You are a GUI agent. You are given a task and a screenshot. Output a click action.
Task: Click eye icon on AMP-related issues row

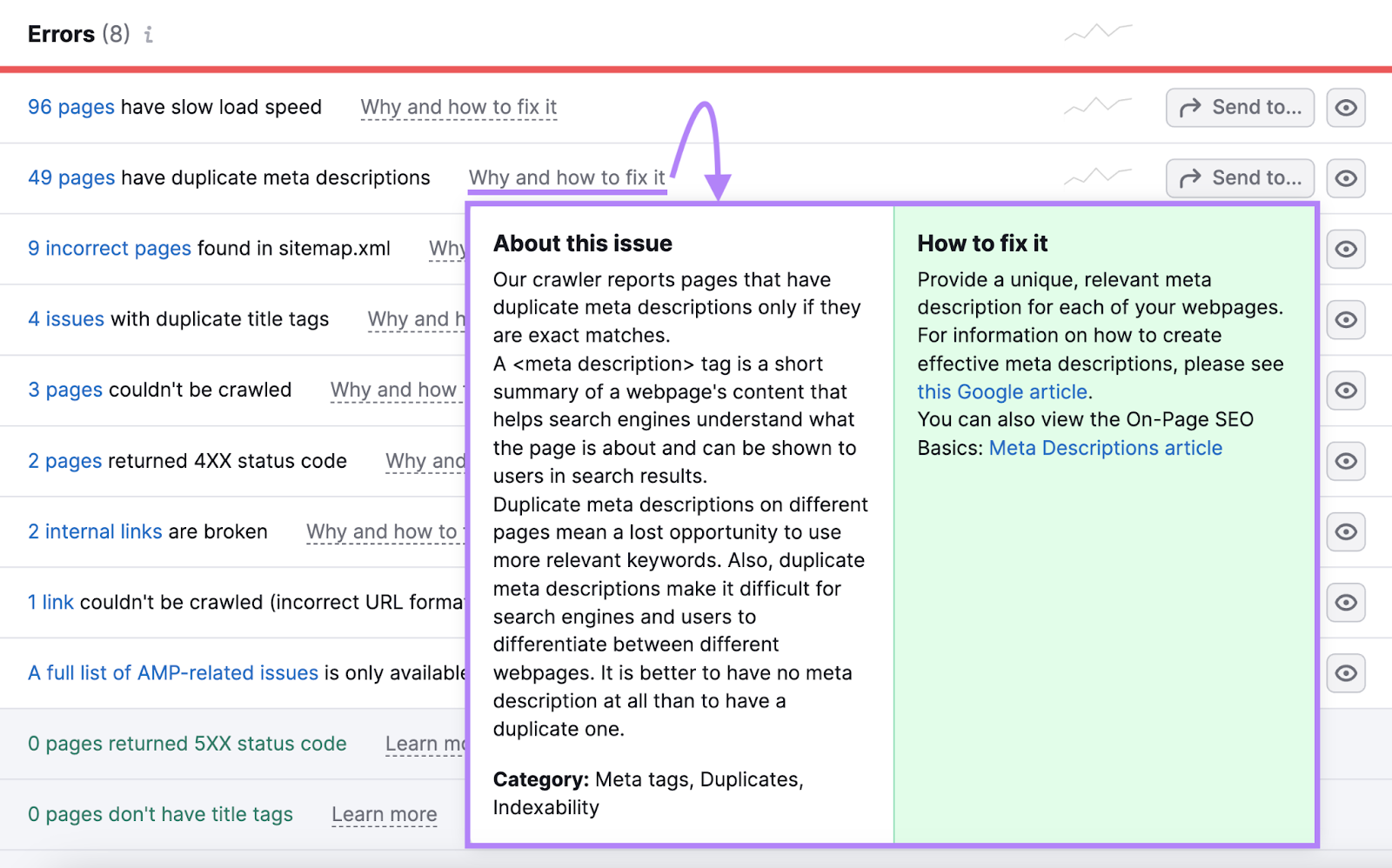click(x=1345, y=673)
